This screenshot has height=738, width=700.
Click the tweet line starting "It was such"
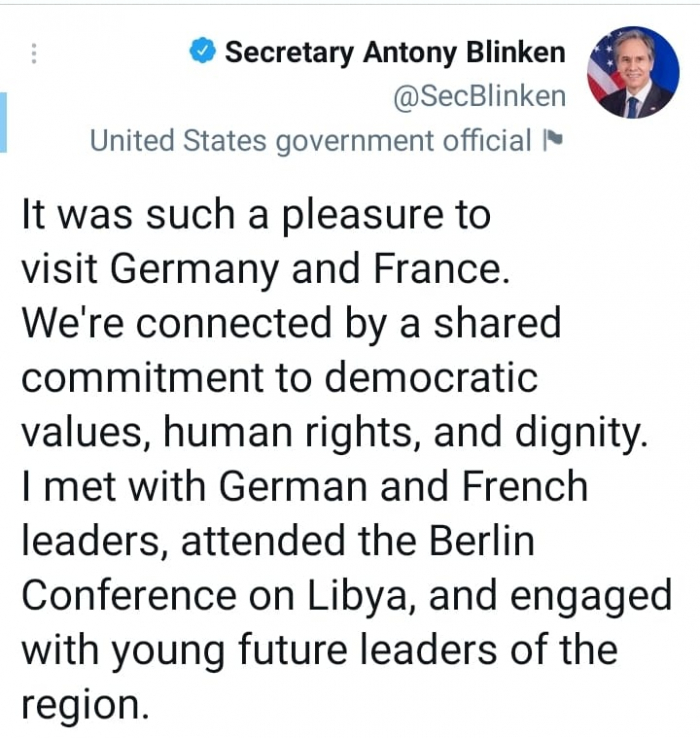[256, 215]
